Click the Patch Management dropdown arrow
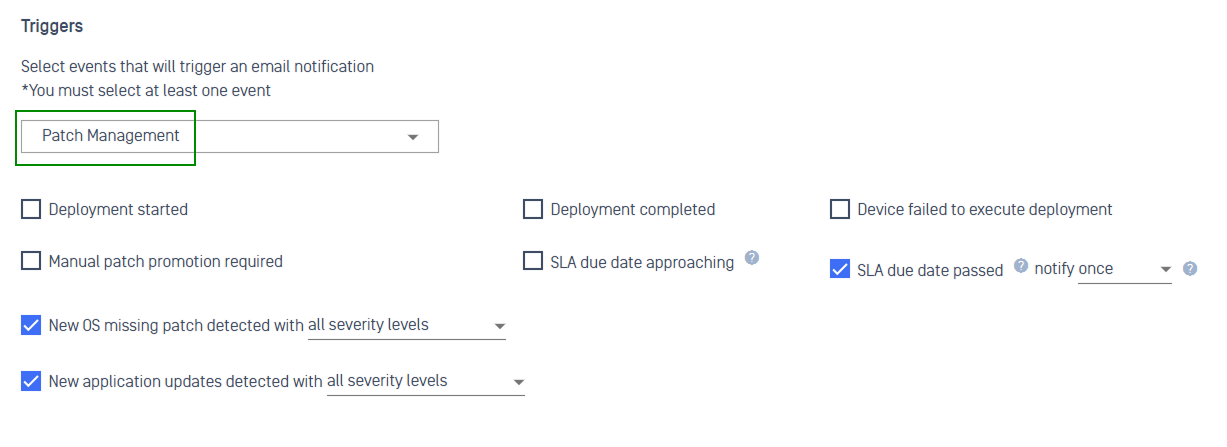The image size is (1227, 447). click(413, 137)
